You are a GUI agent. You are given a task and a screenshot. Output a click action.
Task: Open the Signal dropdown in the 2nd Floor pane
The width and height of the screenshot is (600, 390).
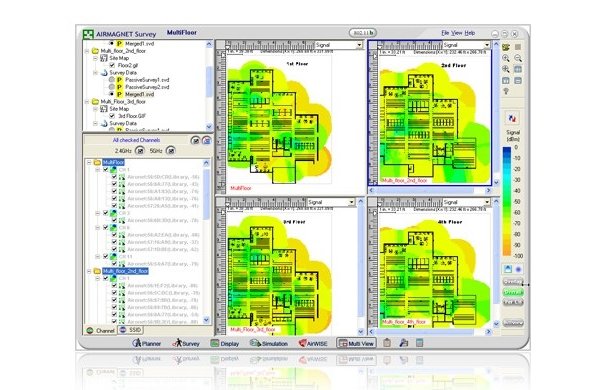click(487, 45)
